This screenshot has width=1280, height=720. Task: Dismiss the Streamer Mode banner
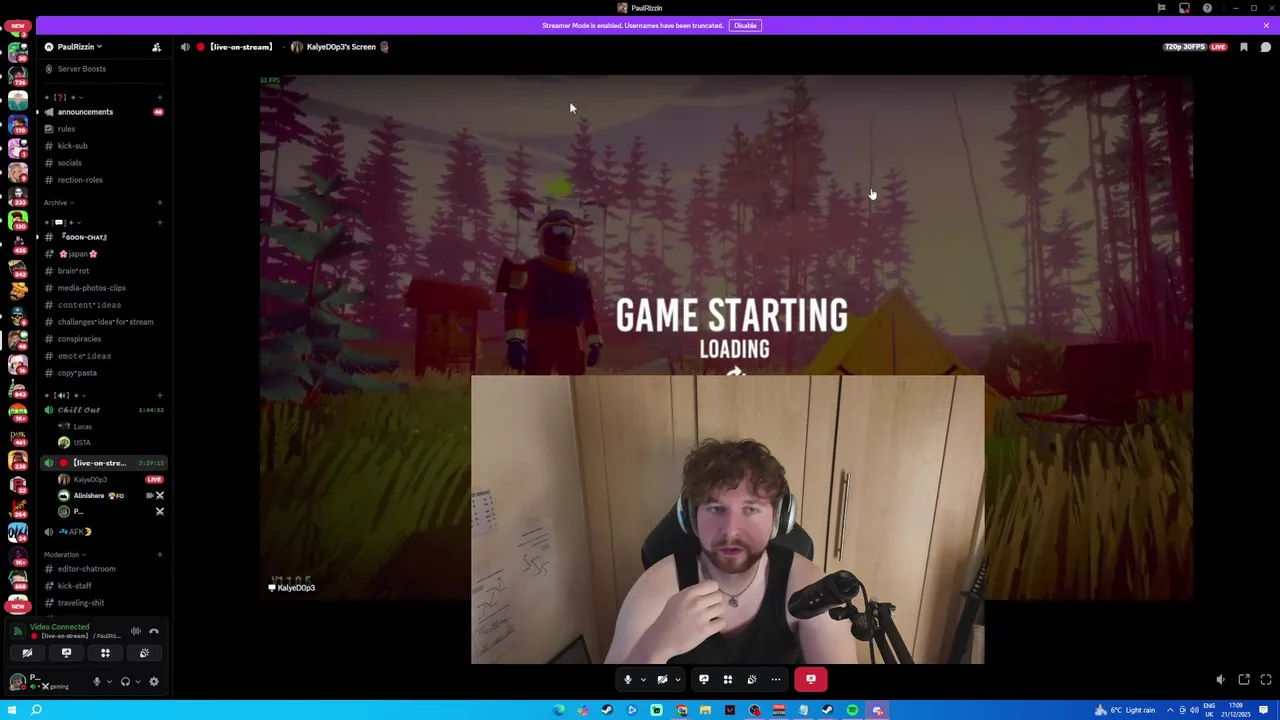click(1266, 26)
